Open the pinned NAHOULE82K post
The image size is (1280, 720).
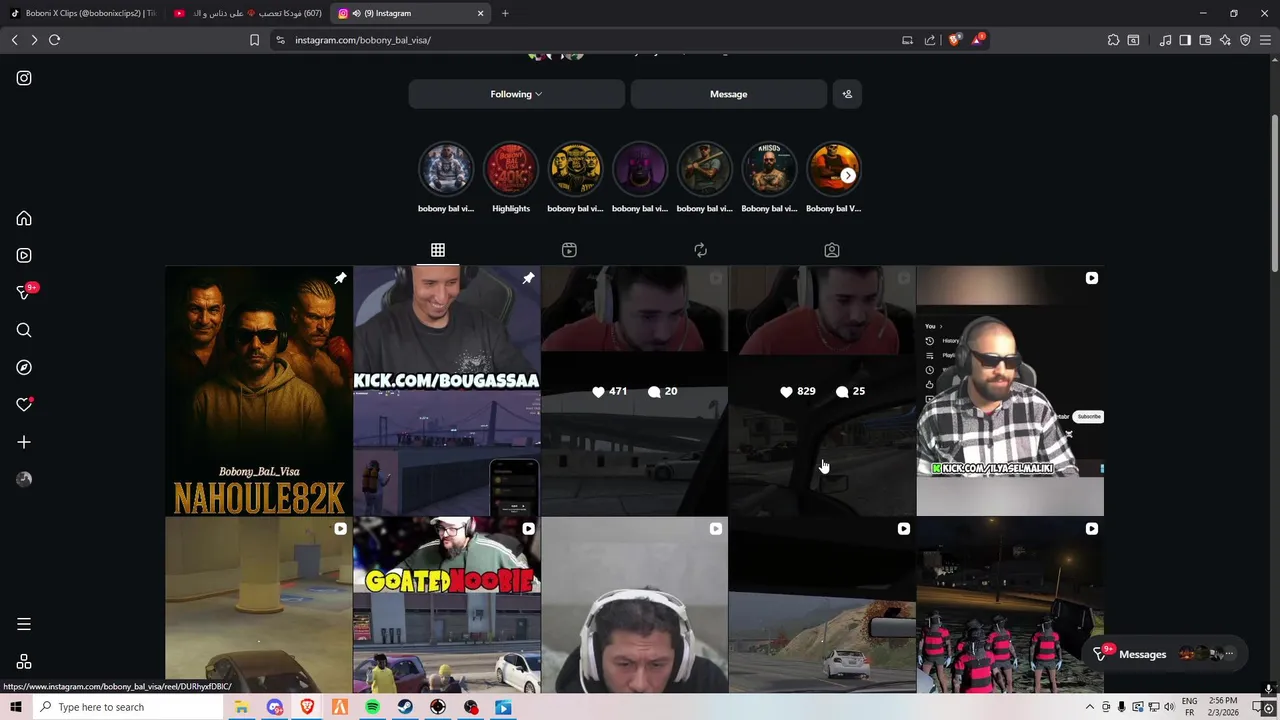coord(258,391)
